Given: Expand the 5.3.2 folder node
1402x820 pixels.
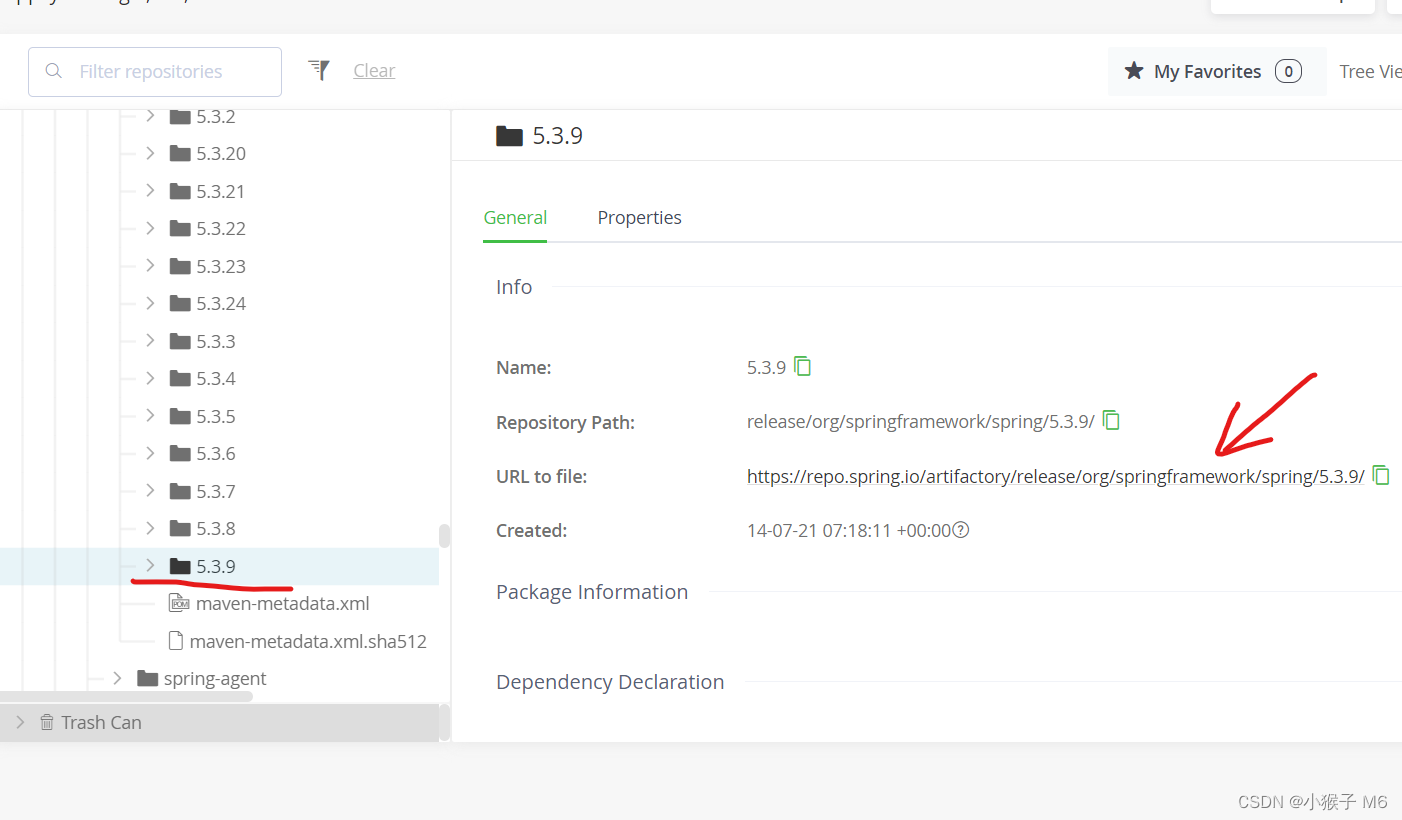Looking at the screenshot, I should coord(150,116).
